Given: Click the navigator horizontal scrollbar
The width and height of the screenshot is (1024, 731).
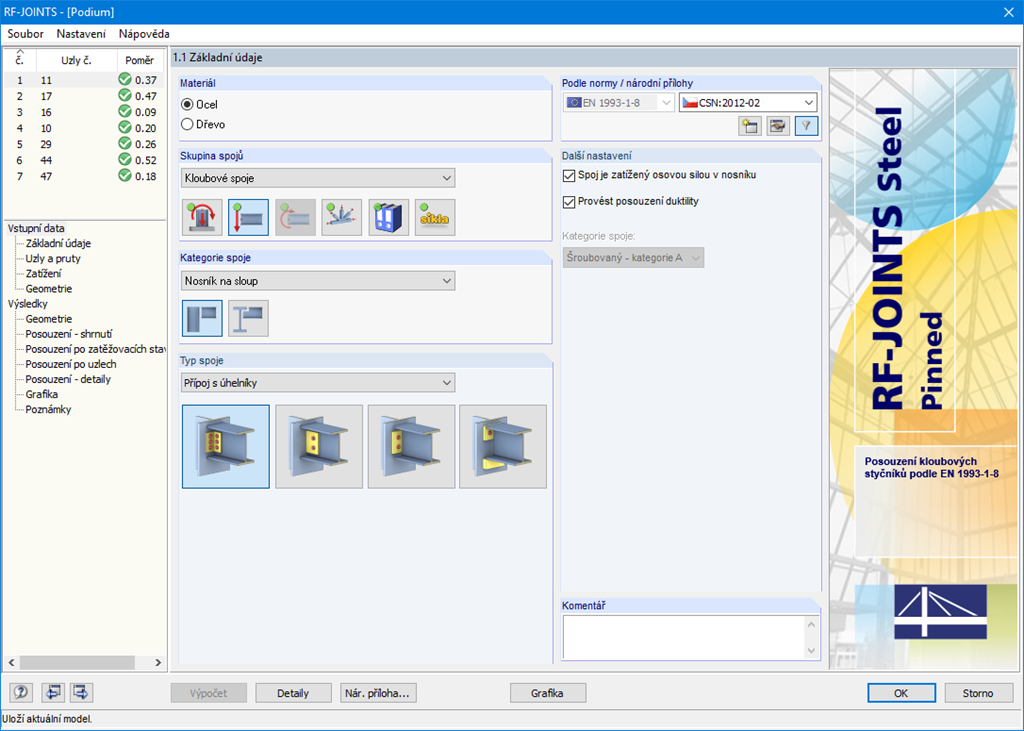Looking at the screenshot, I should pos(85,662).
